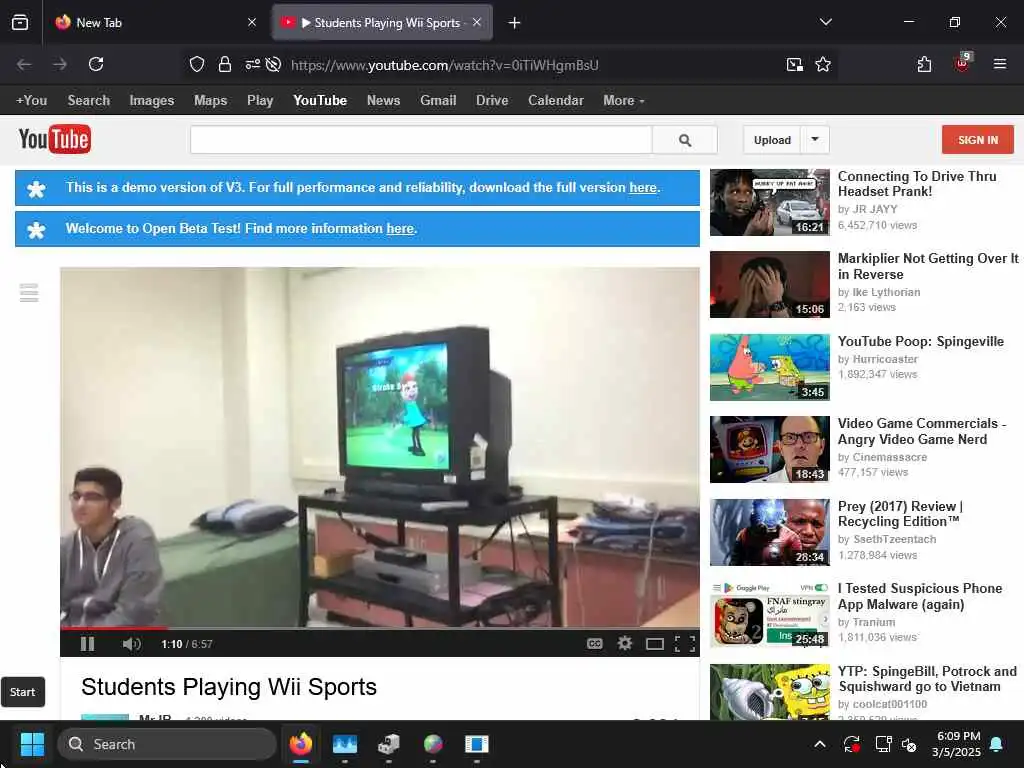
Task: Click the SIGN IN button
Action: pos(978,140)
